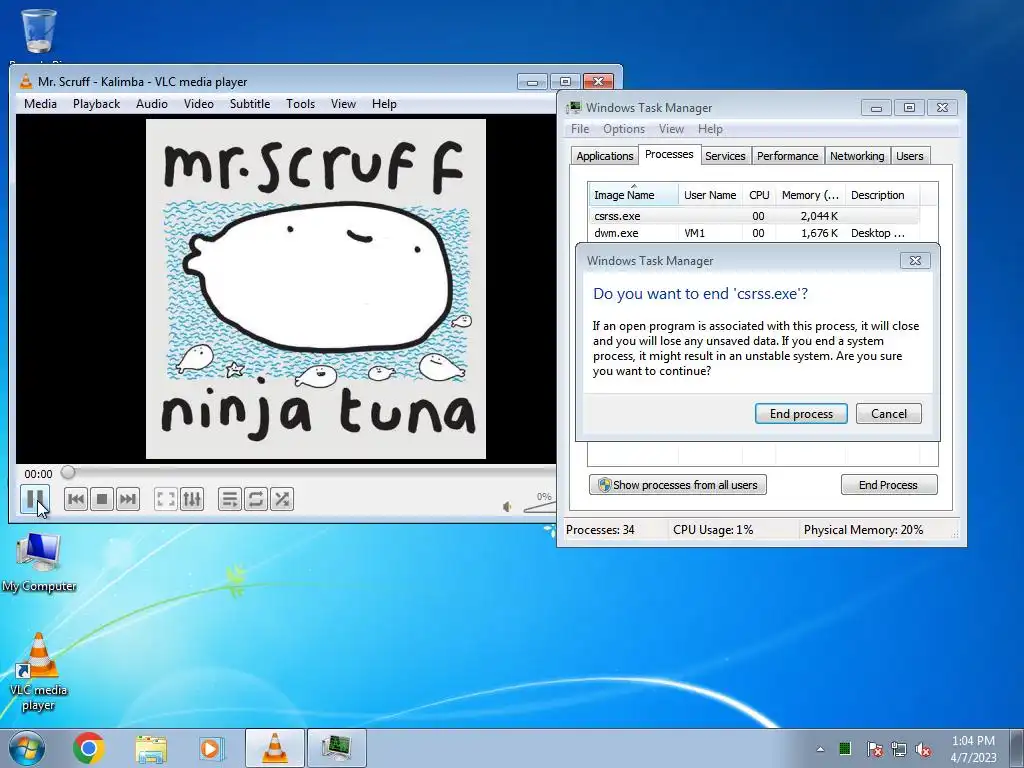Screen dimensions: 1024x768
Task: Switch to the Applications tab
Action: point(605,156)
